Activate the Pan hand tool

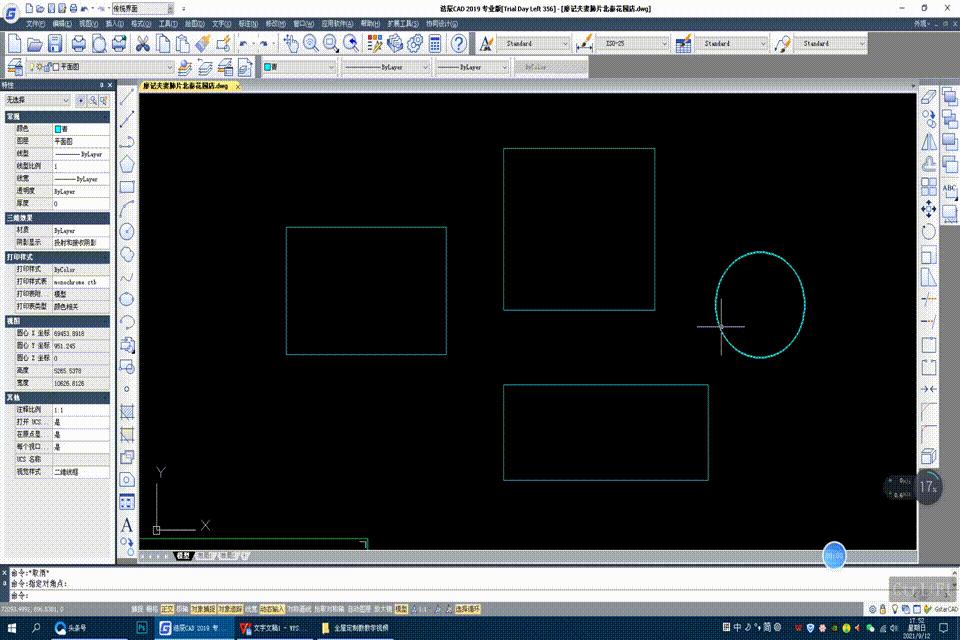tap(290, 43)
